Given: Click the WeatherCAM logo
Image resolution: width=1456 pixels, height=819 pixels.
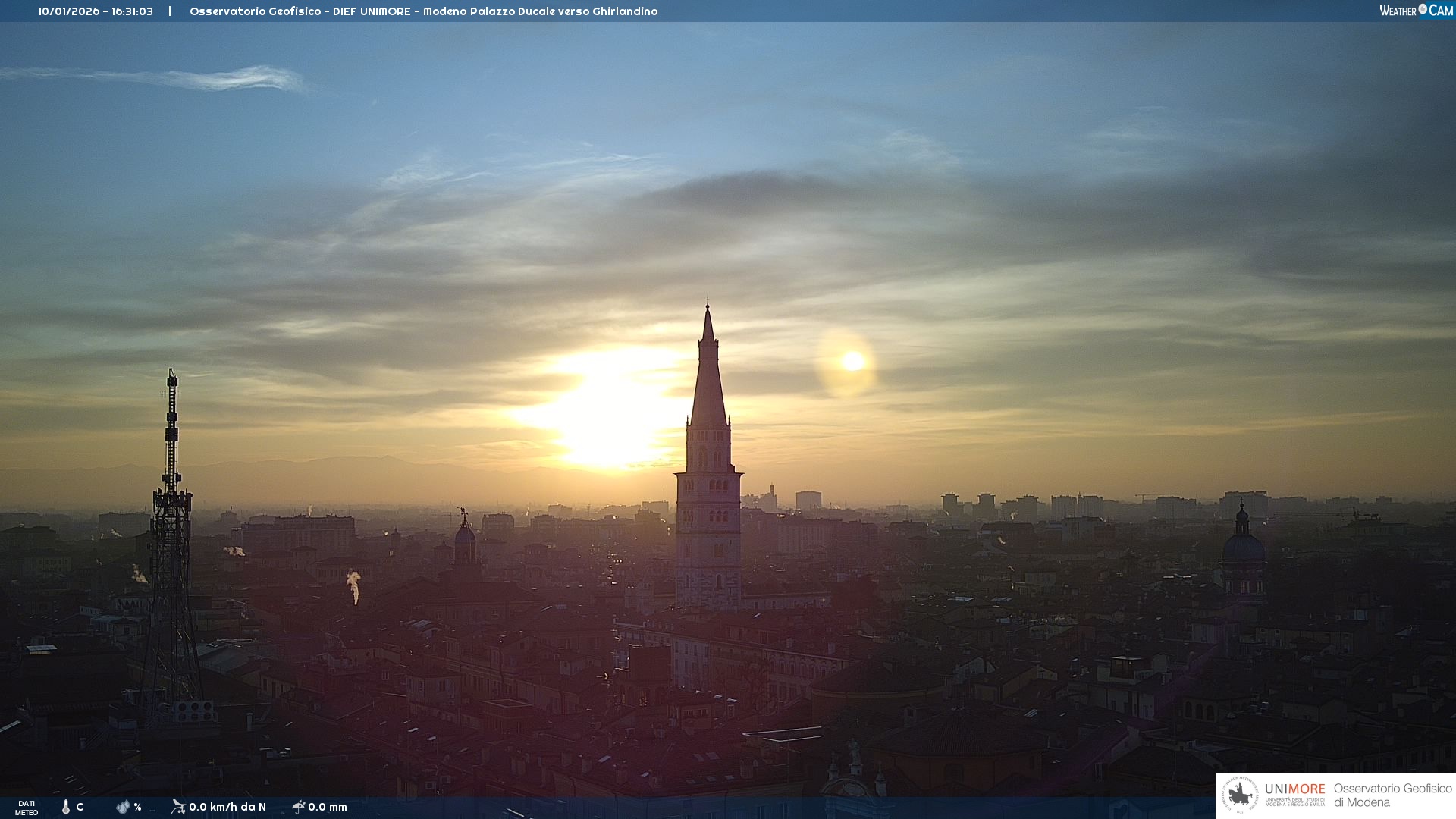Looking at the screenshot, I should 1416,11.
